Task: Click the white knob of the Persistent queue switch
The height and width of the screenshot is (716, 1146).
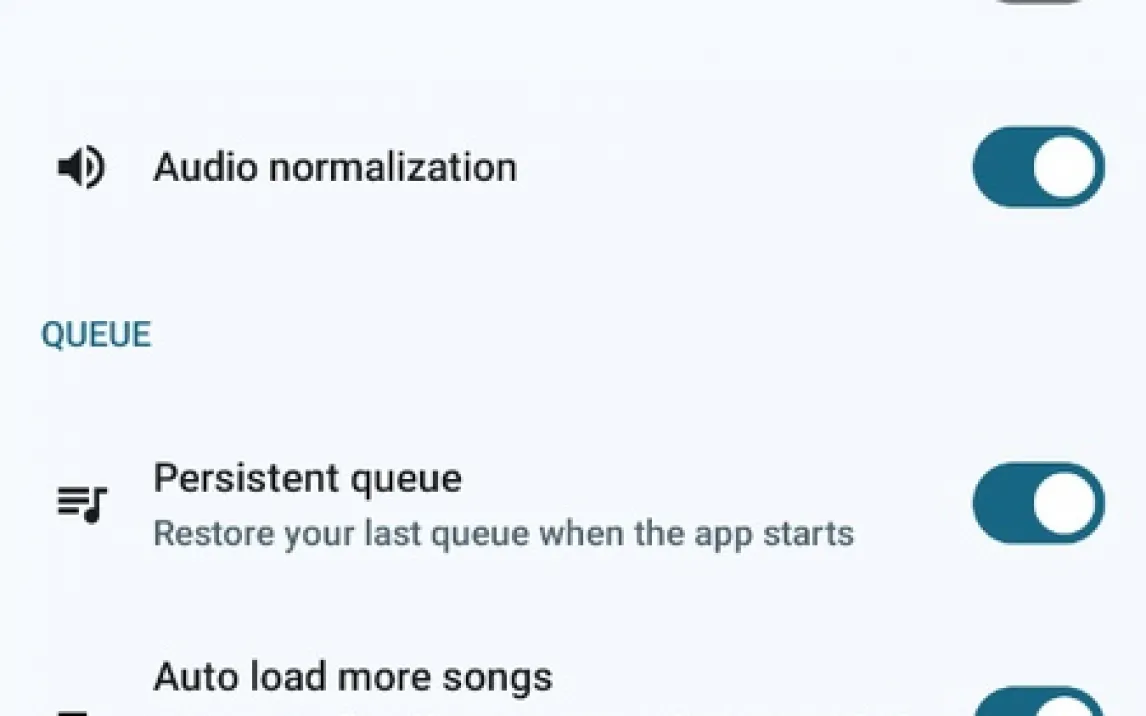Action: click(1066, 503)
